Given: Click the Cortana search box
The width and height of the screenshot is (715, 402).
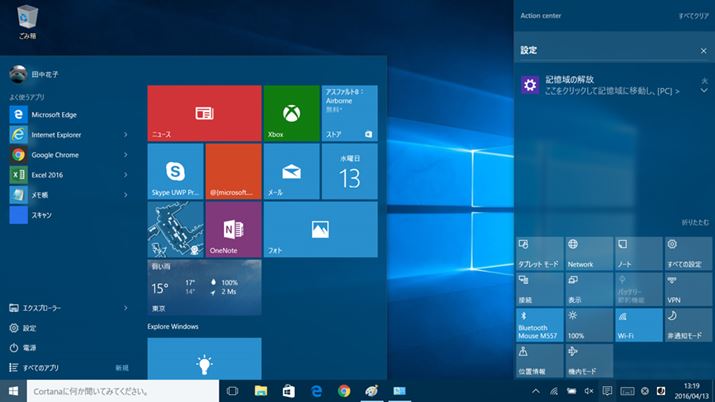Looking at the screenshot, I should pyautogui.click(x=120, y=391).
